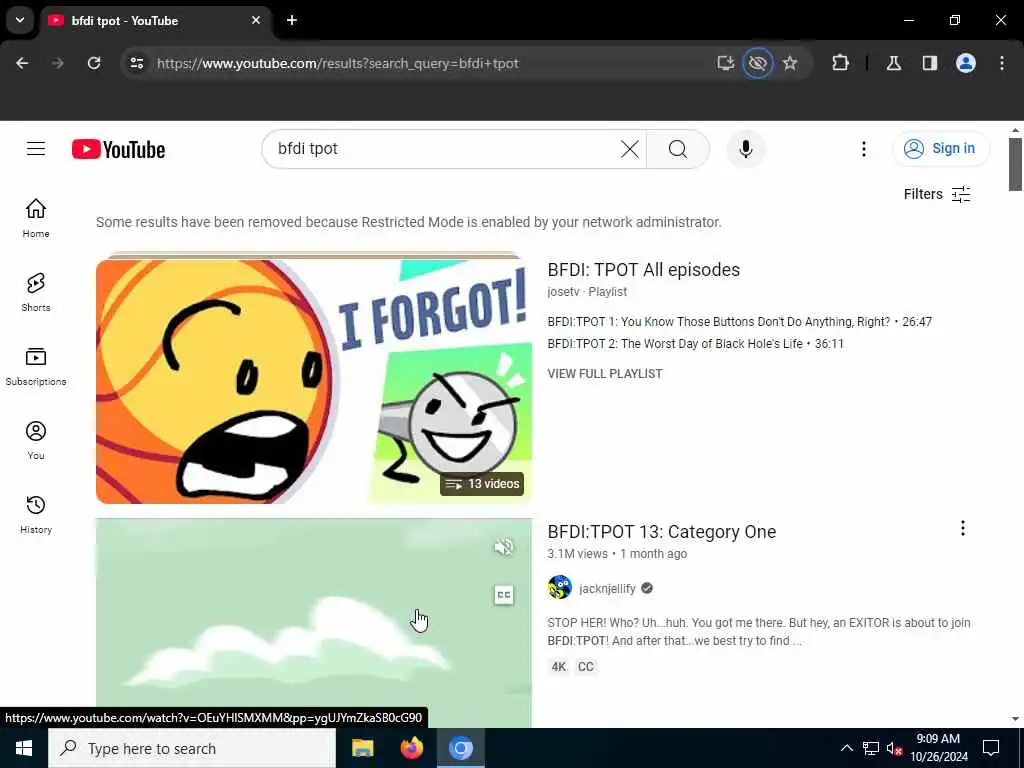
Task: Reload the current page
Action: (x=94, y=63)
